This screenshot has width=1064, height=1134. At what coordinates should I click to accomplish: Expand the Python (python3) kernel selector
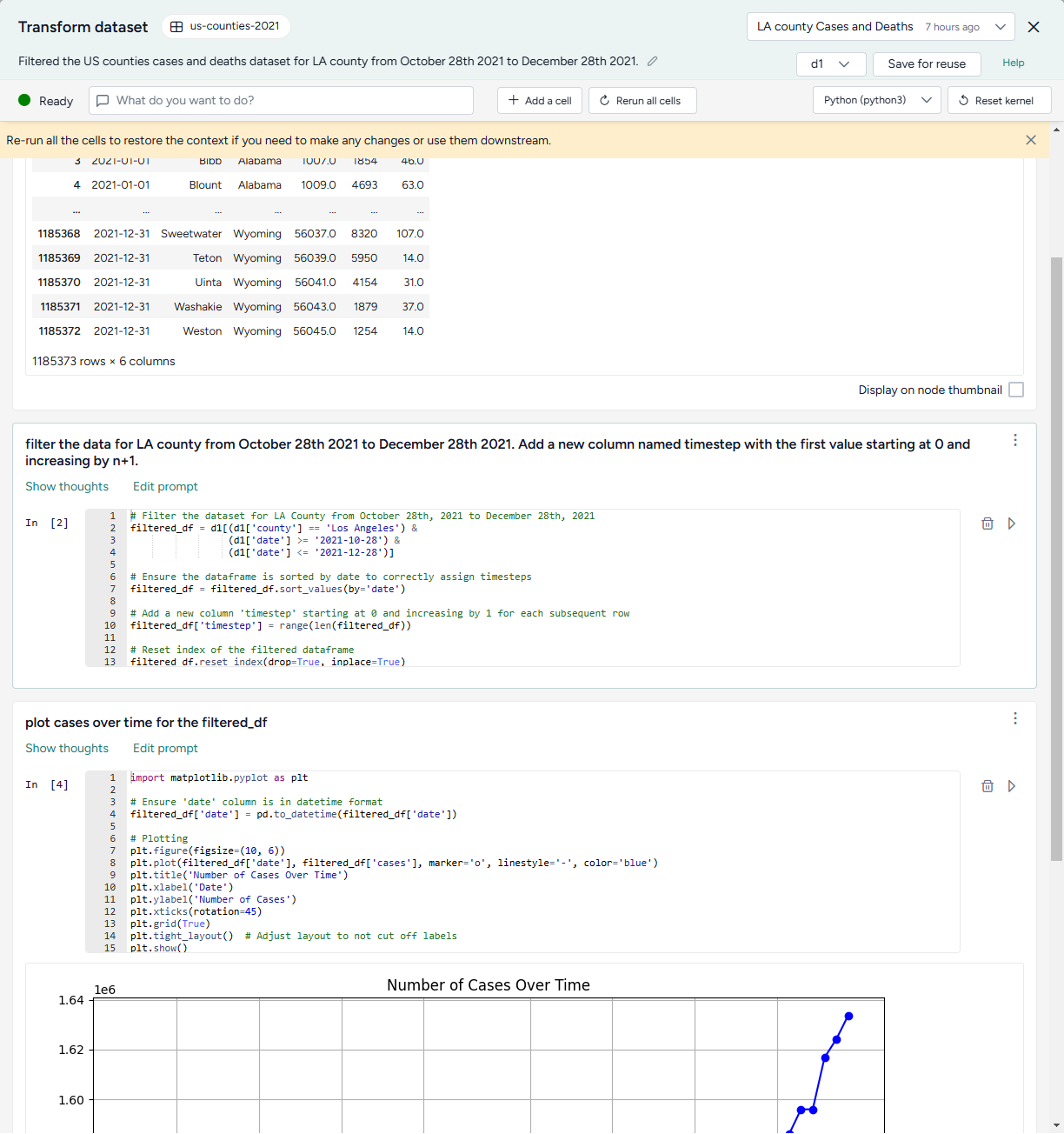(x=876, y=100)
